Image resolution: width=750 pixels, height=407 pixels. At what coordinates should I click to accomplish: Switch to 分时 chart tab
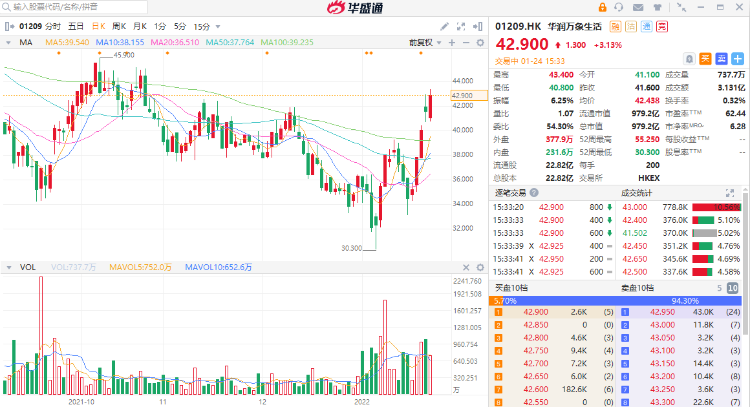click(53, 26)
